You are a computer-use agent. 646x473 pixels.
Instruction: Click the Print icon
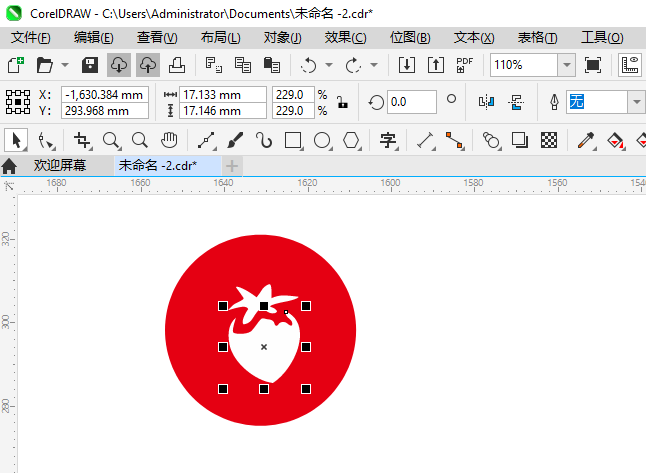click(x=177, y=65)
